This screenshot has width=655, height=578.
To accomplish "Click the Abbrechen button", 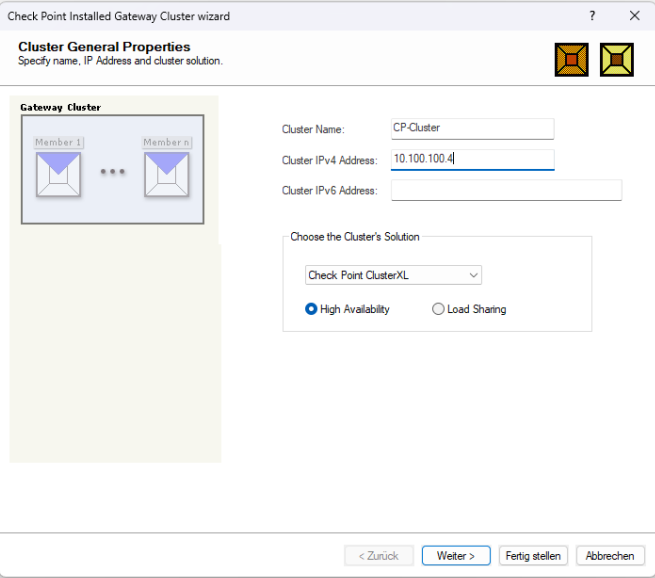I will 610,556.
